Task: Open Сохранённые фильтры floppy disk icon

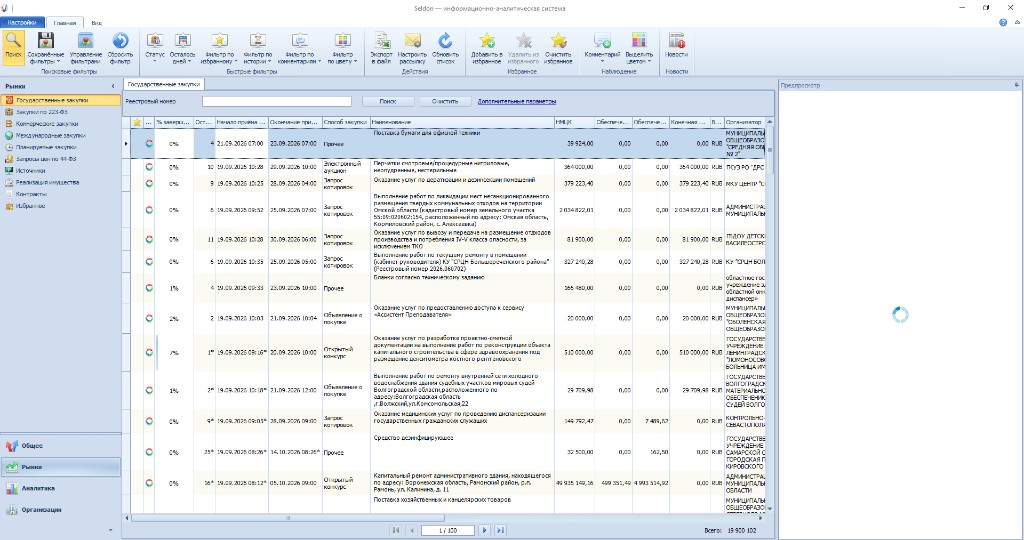Action: pos(46,47)
